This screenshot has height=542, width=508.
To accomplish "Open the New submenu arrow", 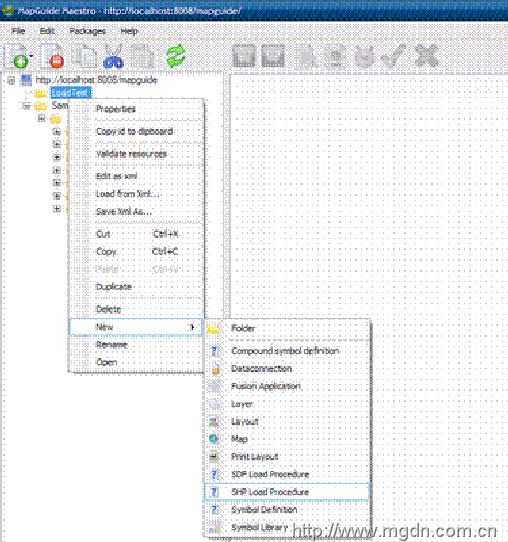I will [192, 327].
